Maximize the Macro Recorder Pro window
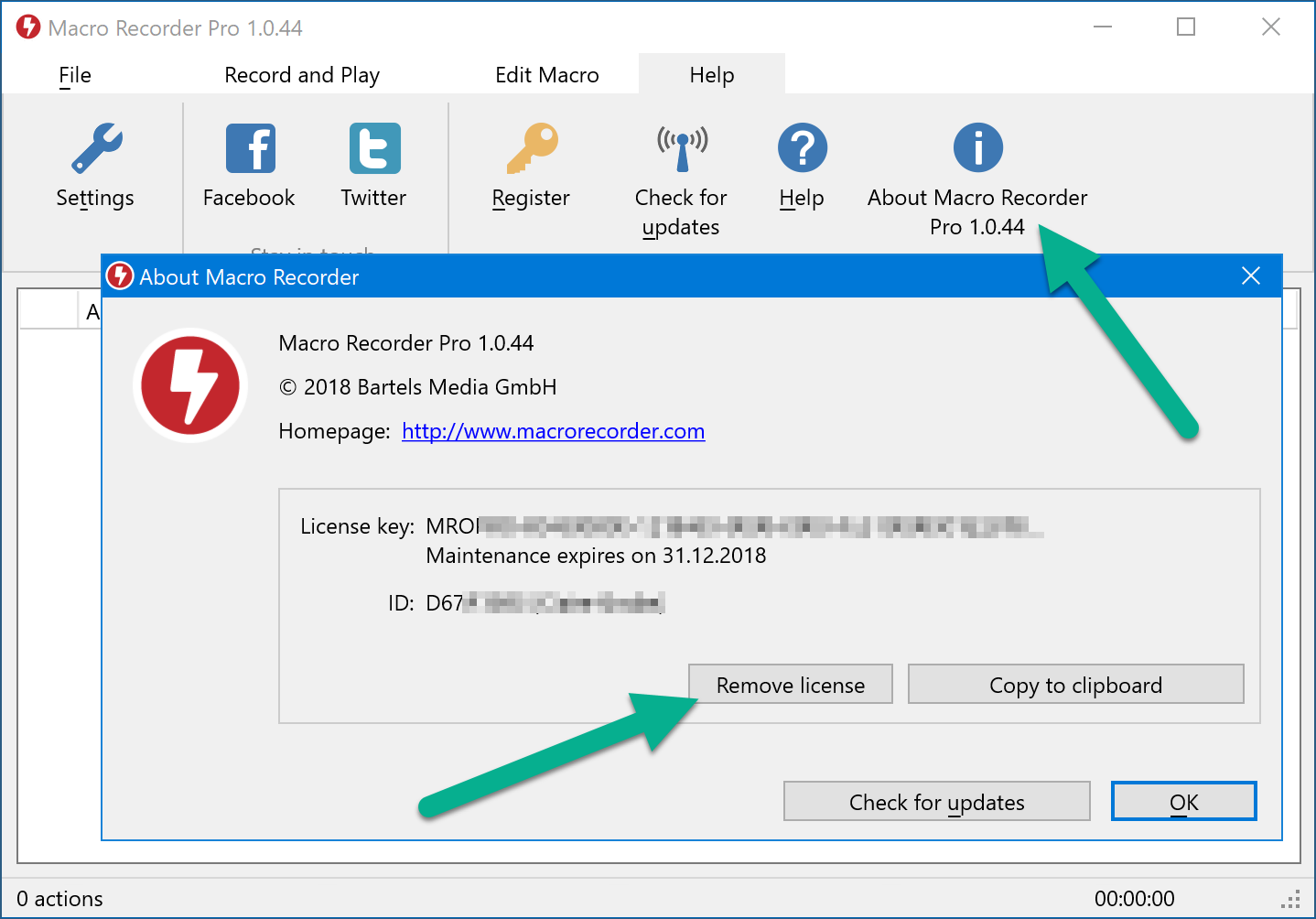 click(x=1186, y=27)
